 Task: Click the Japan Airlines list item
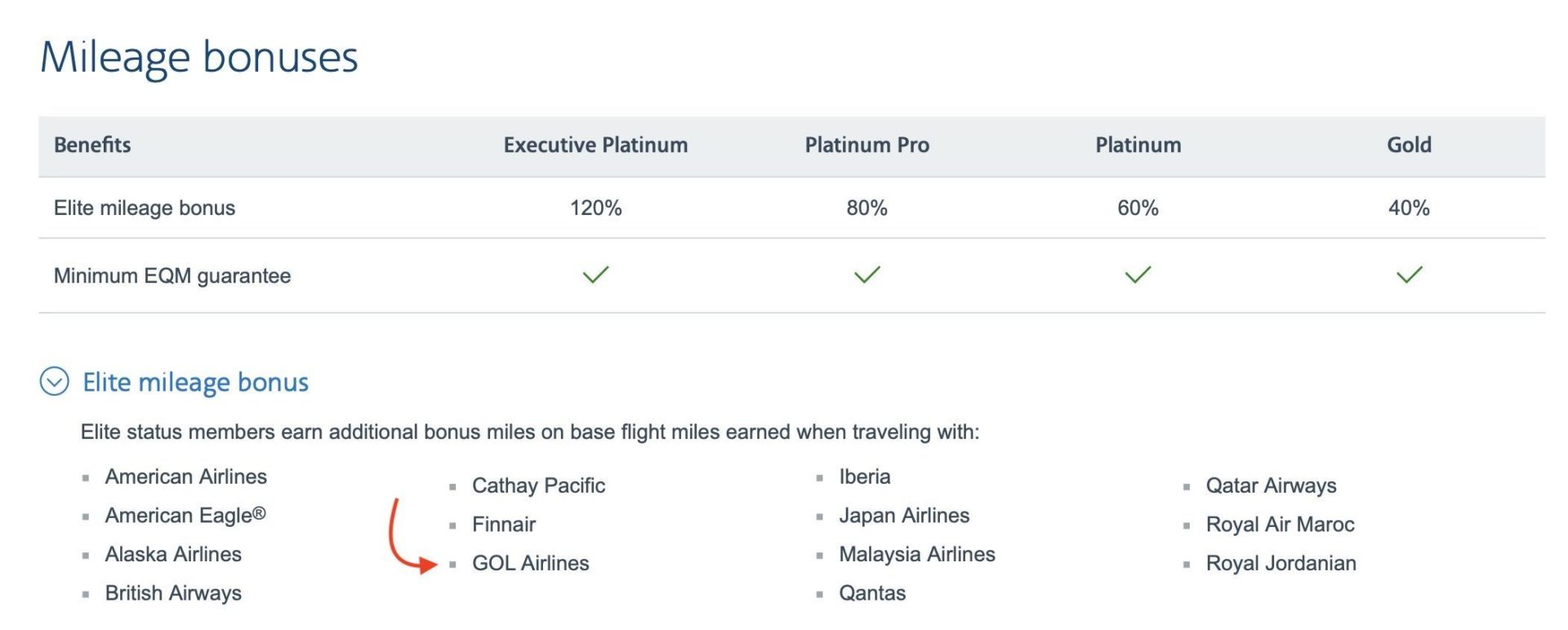pos(904,516)
